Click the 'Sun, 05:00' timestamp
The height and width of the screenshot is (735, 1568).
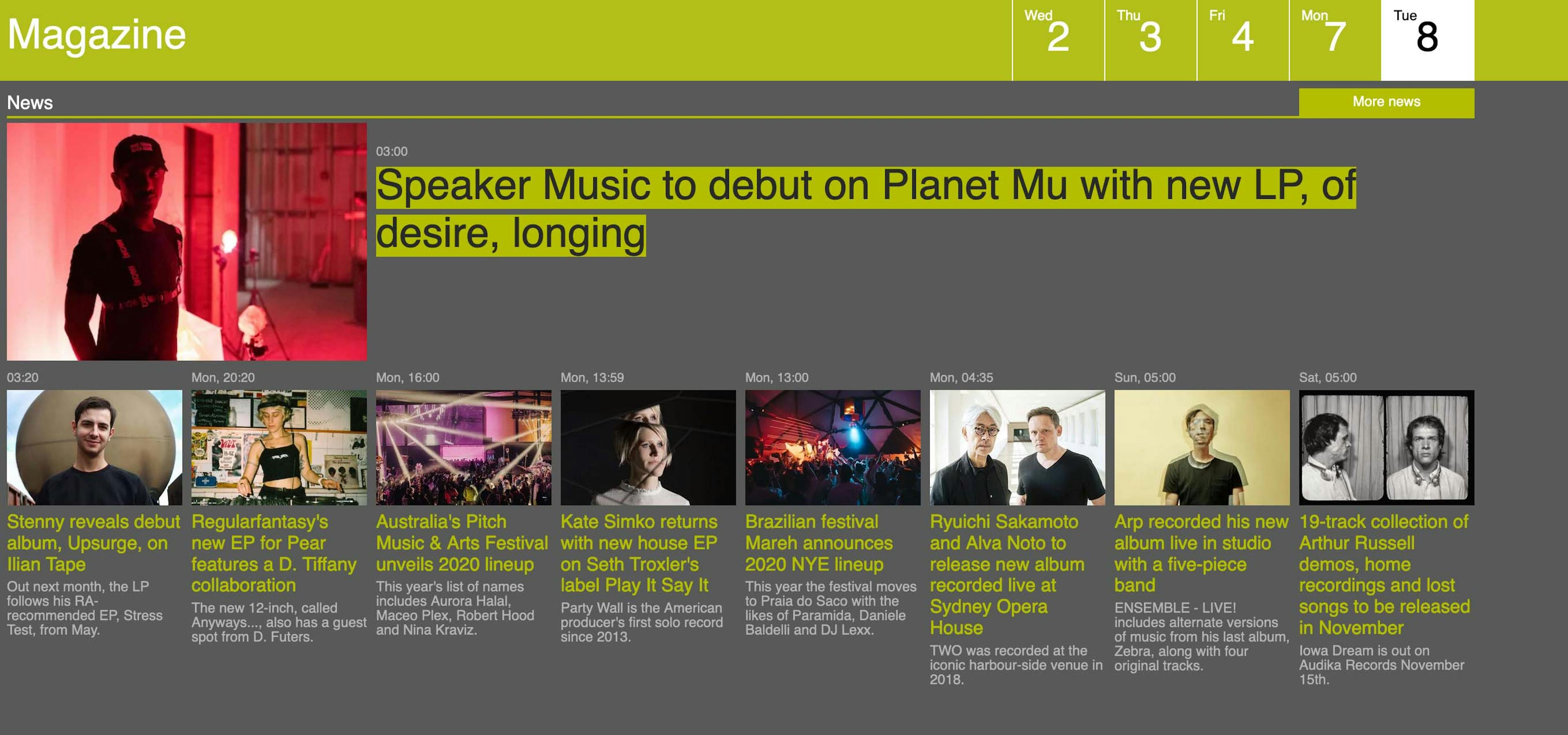[1145, 377]
